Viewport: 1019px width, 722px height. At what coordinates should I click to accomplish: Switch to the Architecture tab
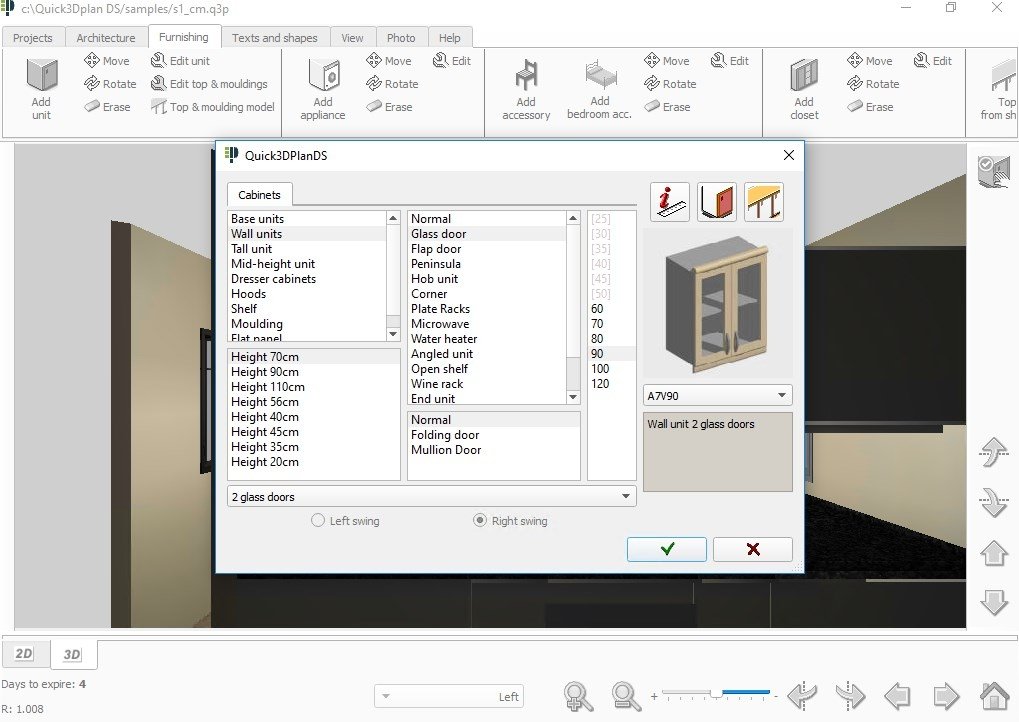106,38
